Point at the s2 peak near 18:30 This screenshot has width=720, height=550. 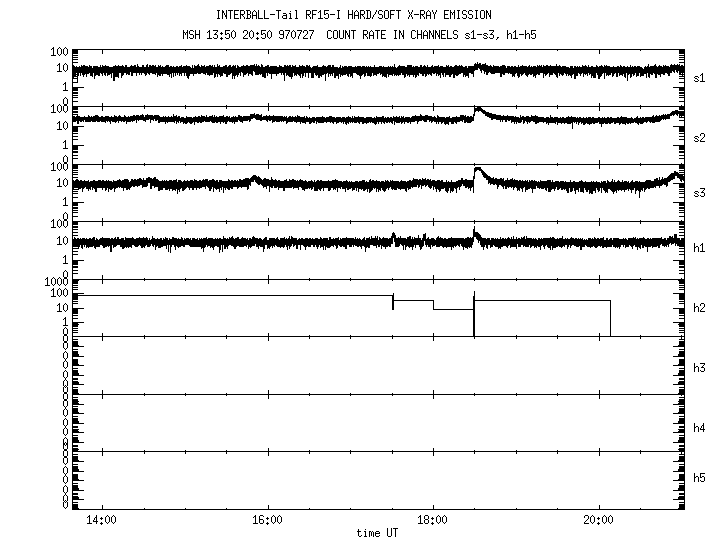pyautogui.click(x=478, y=109)
